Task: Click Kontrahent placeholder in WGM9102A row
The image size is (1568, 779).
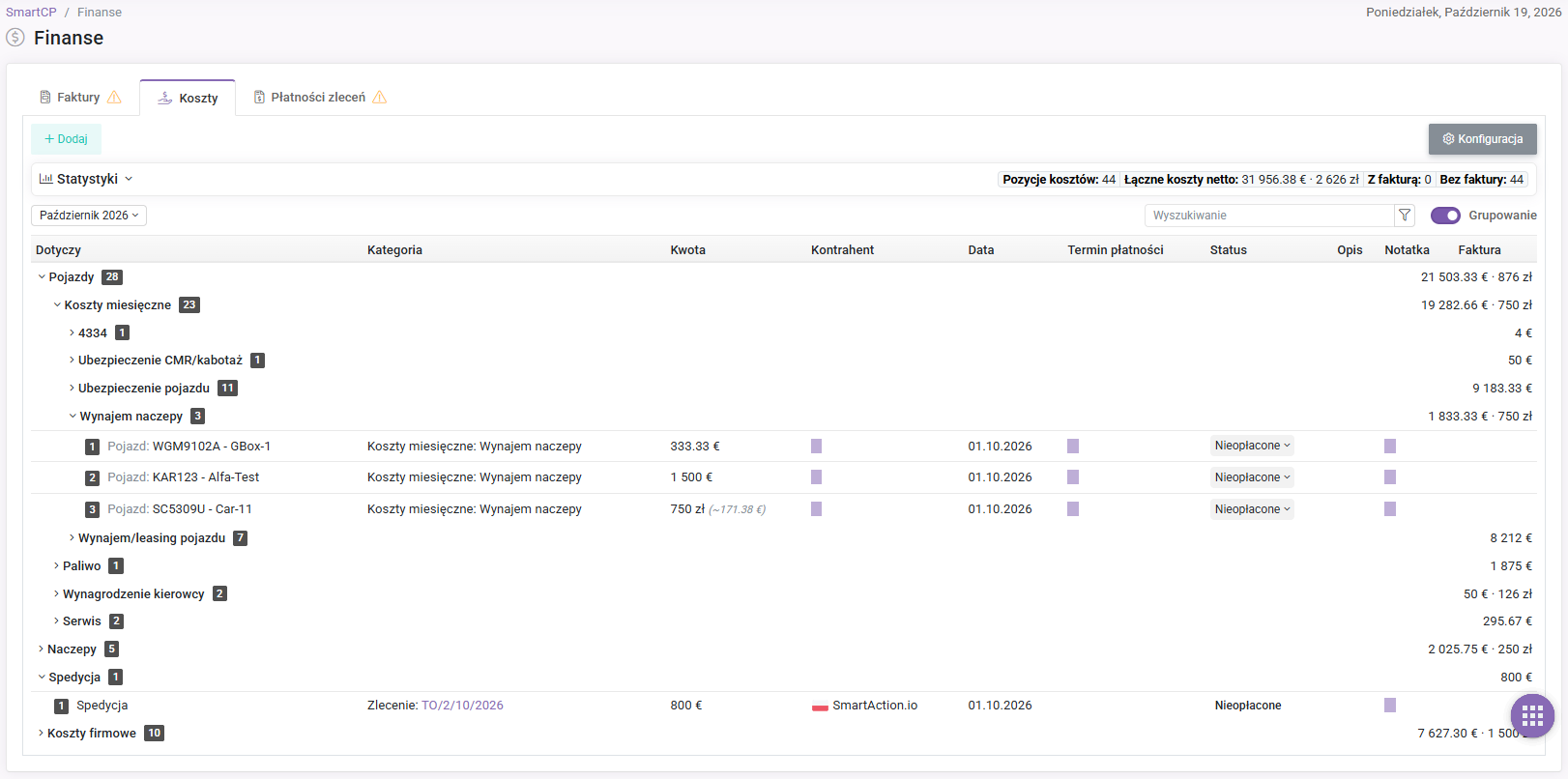Action: click(x=816, y=447)
